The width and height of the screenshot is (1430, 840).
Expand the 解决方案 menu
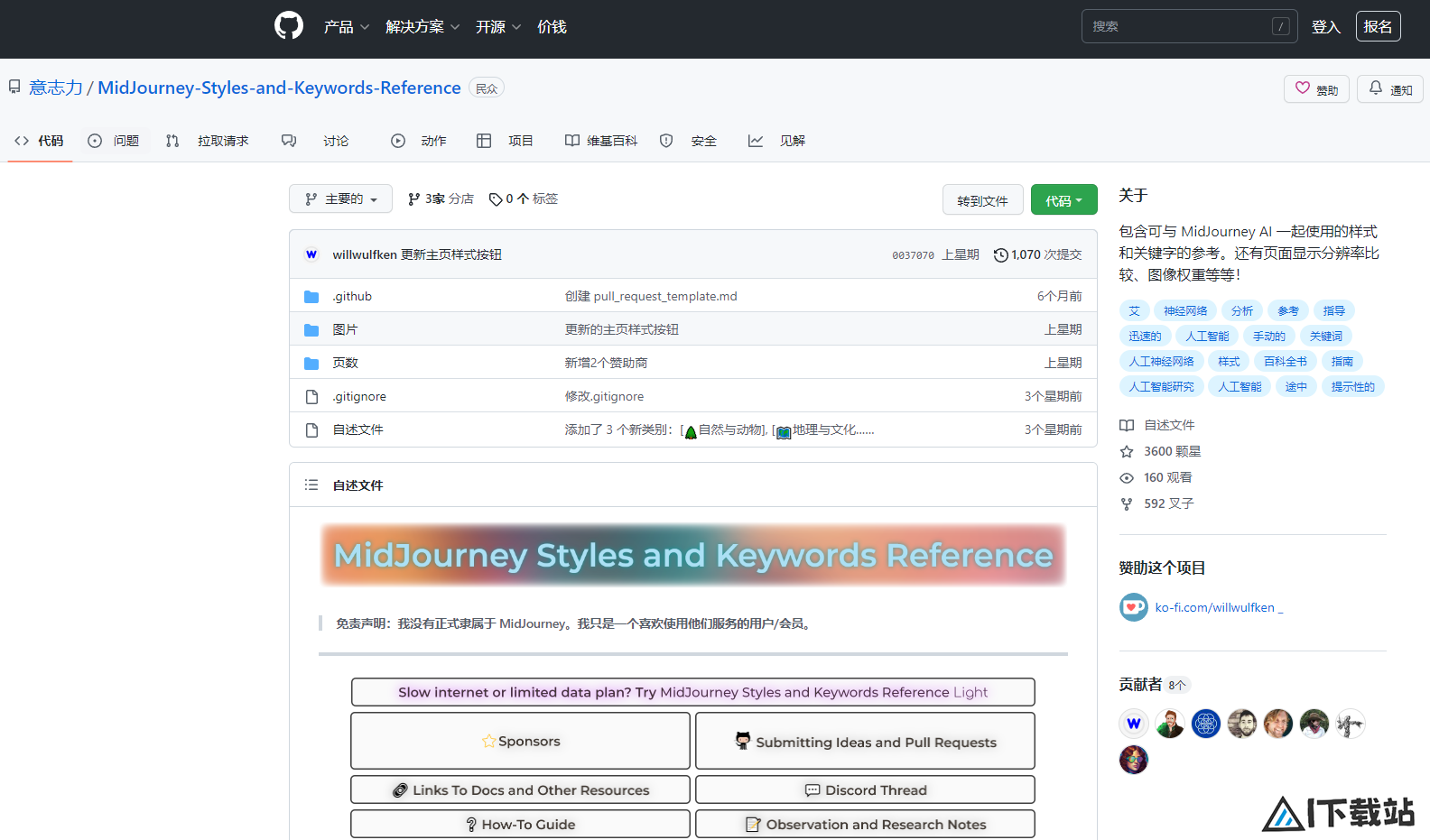click(x=422, y=27)
